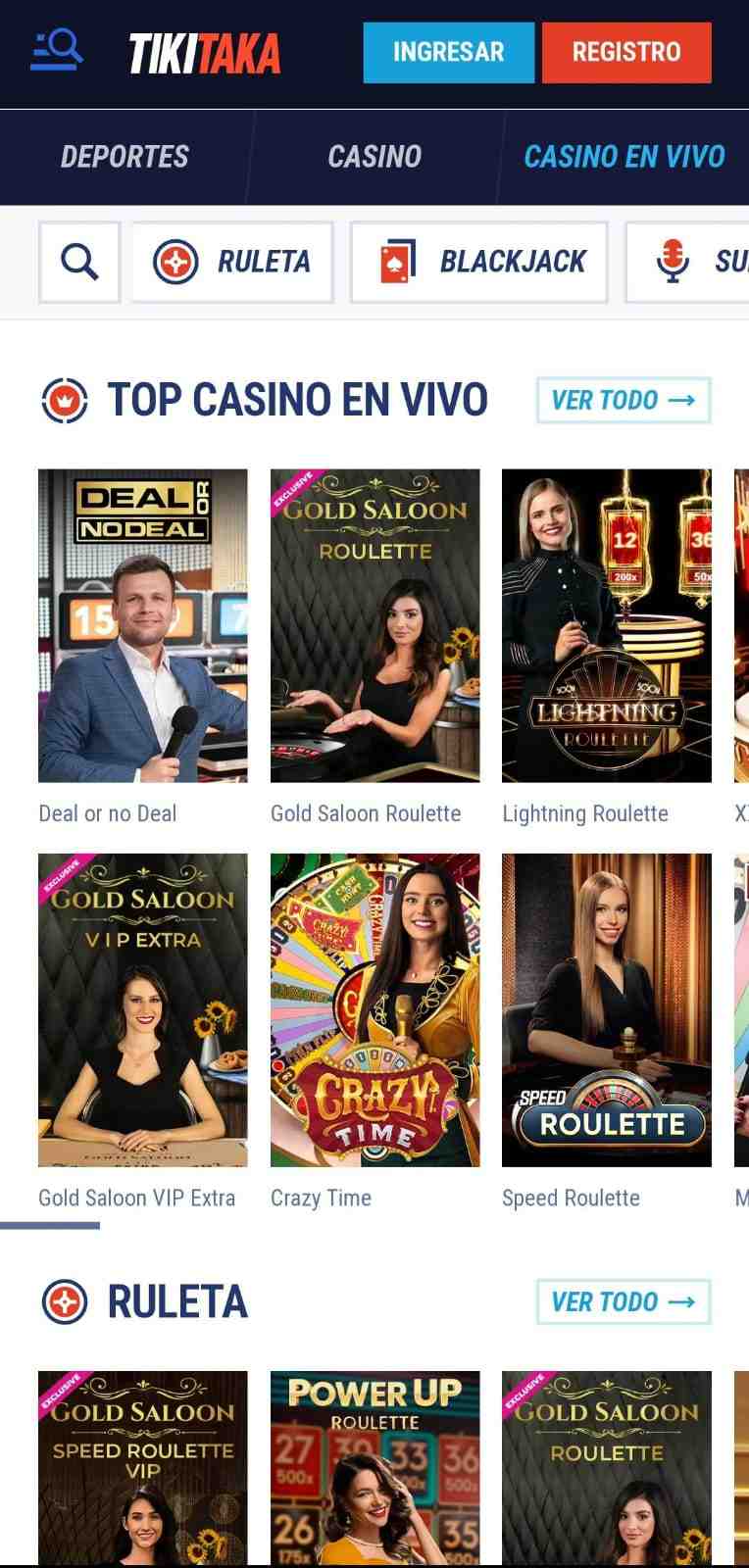Viewport: 749px width, 1568px height.
Task: Select the Ruleta category chip
Action: pyautogui.click(x=232, y=262)
